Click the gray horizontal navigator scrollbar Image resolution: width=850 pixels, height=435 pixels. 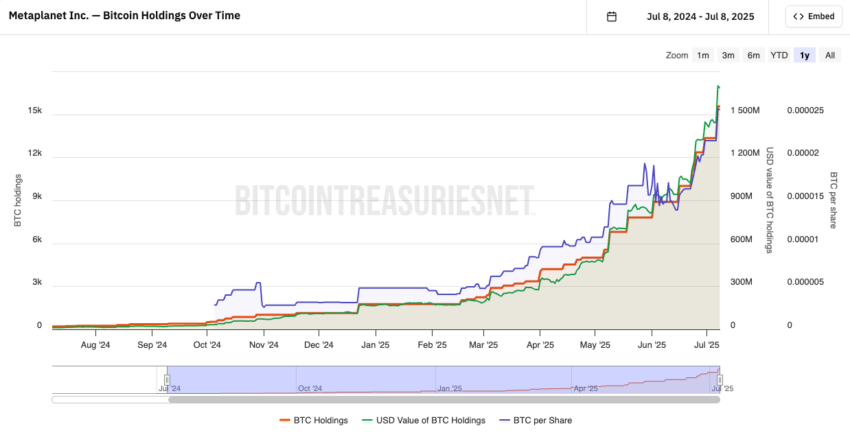[x=444, y=400]
